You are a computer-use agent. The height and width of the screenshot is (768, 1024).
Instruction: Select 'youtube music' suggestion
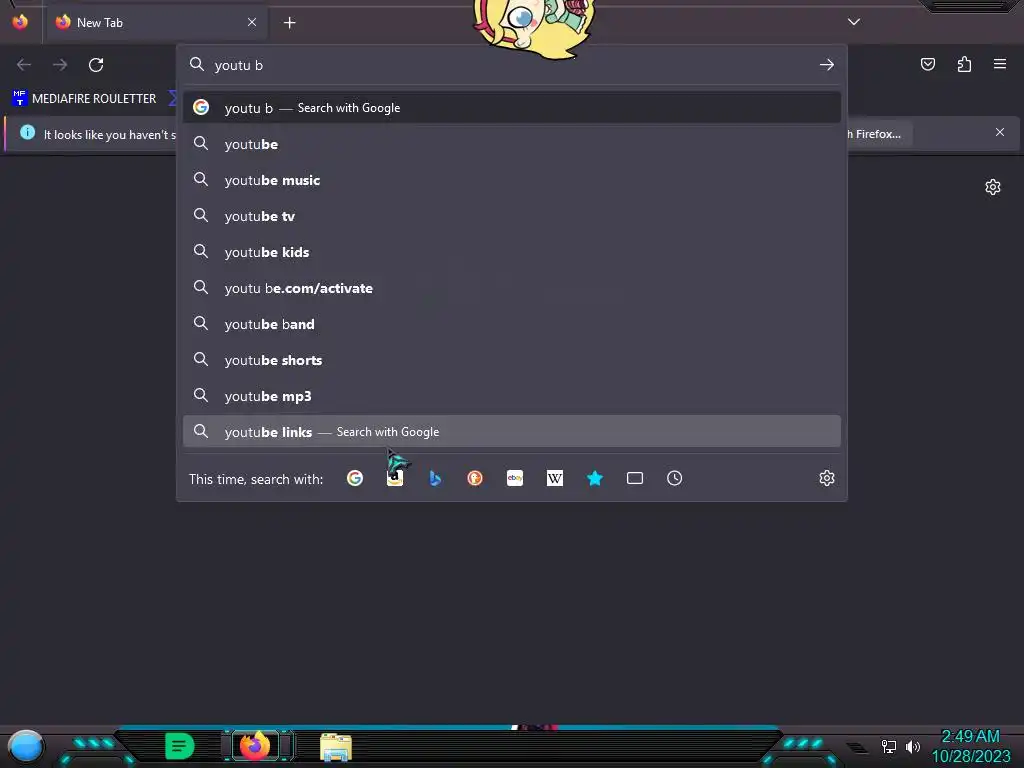511,180
